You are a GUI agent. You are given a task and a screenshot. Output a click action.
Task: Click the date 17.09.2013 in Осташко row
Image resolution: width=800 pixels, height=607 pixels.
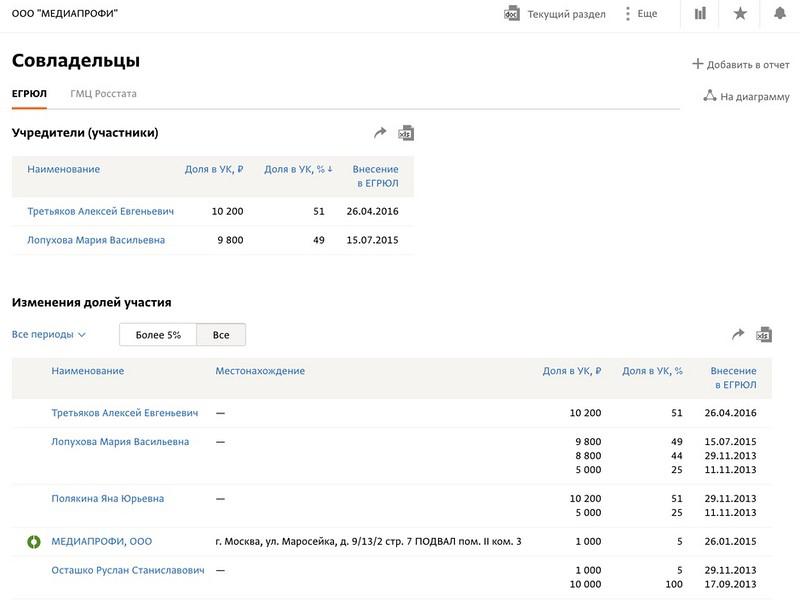click(x=731, y=584)
